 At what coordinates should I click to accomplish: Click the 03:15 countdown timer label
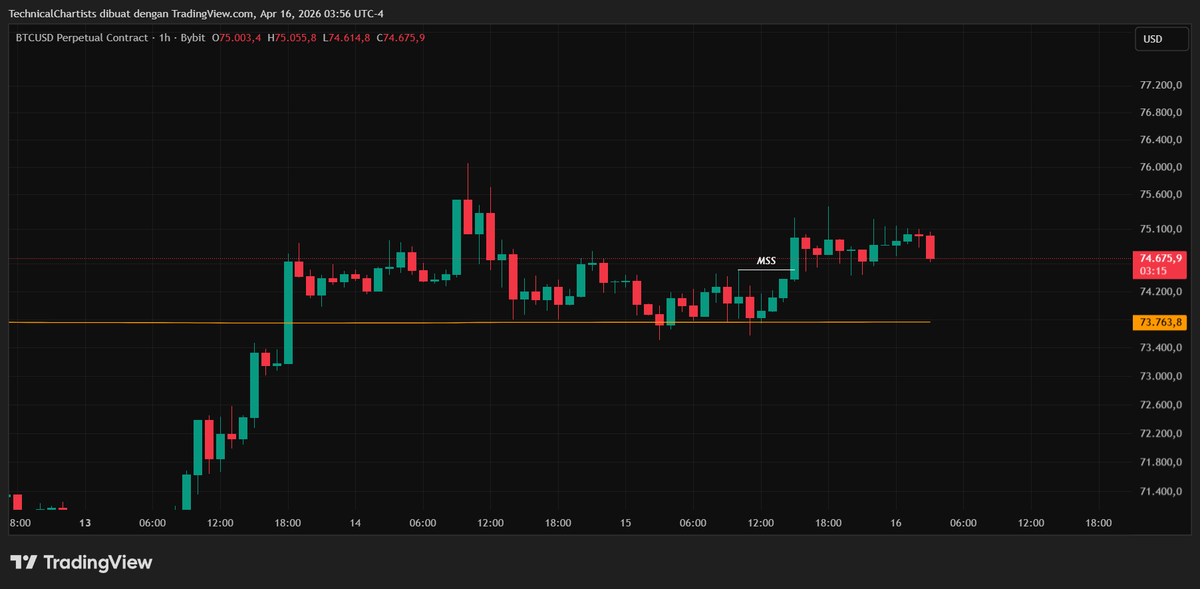1153,271
